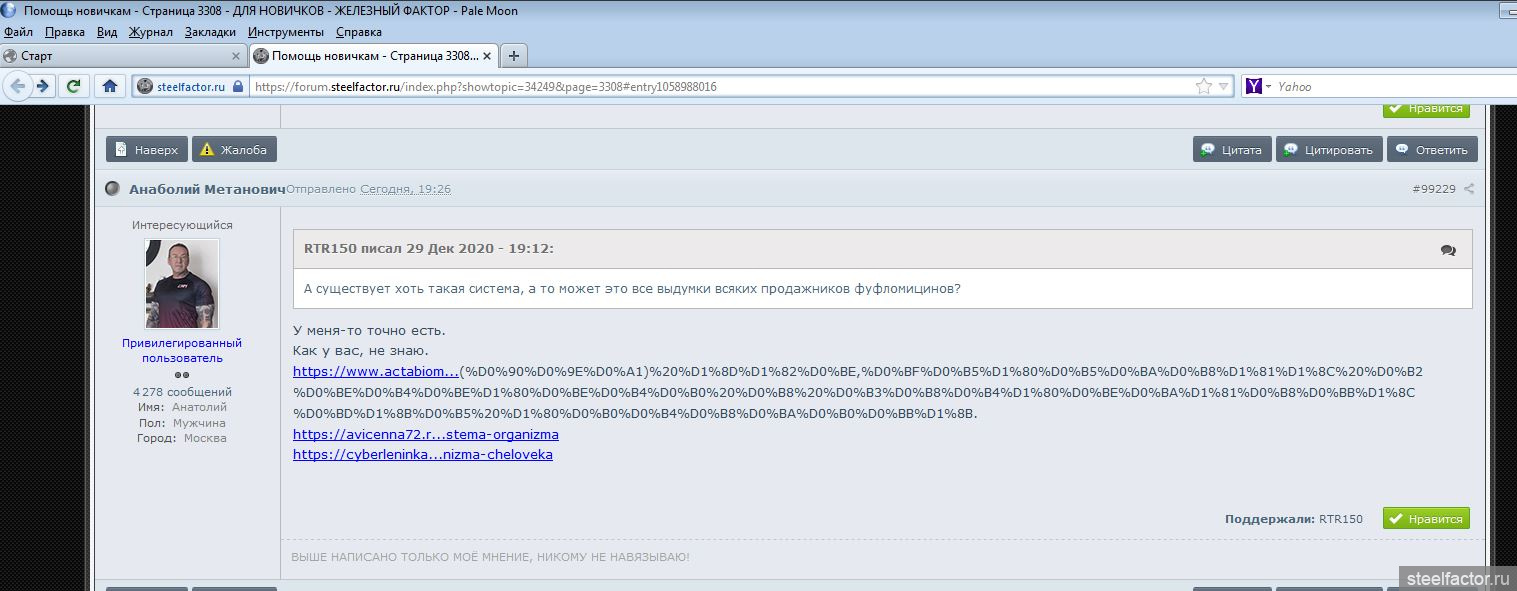
Task: Click the quoted text about фуфломицинов
Action: tap(632, 289)
